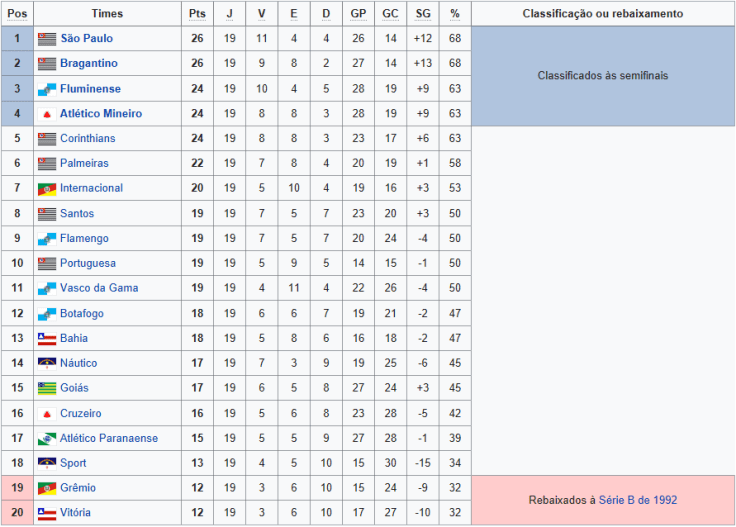Click the Times column header

tap(107, 14)
